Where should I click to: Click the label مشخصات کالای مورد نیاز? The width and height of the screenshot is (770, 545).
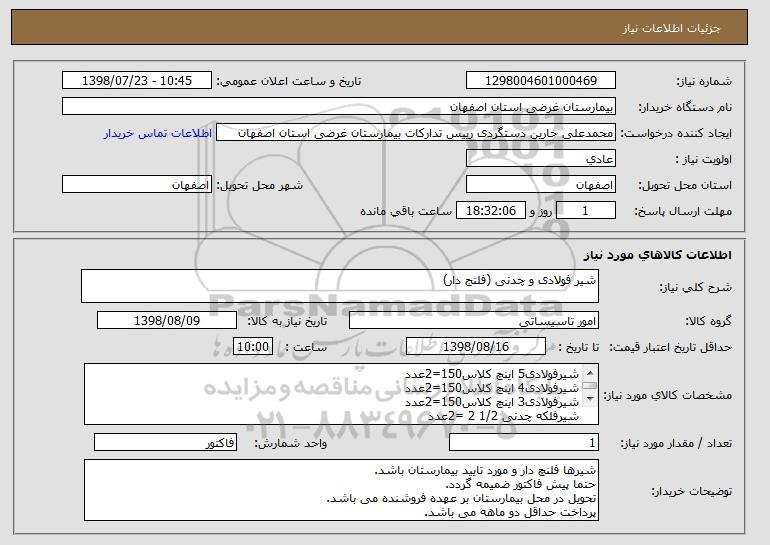pos(668,395)
